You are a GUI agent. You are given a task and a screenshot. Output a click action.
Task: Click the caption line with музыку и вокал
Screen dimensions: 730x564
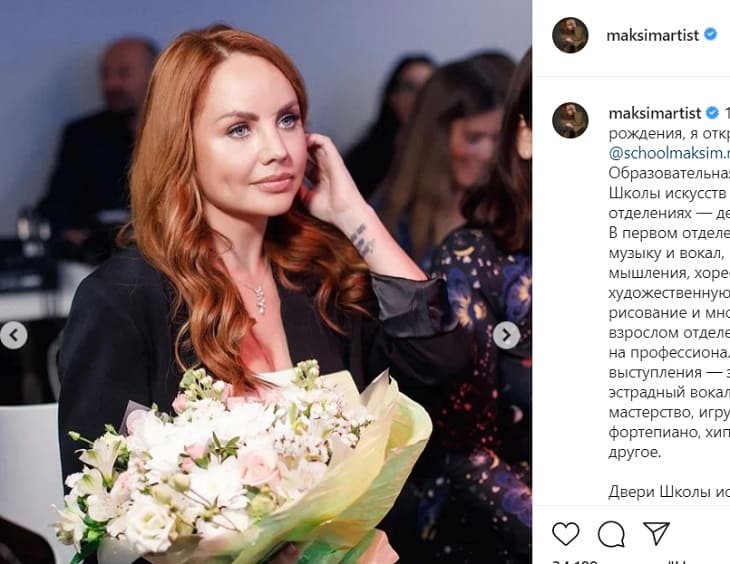[669, 253]
